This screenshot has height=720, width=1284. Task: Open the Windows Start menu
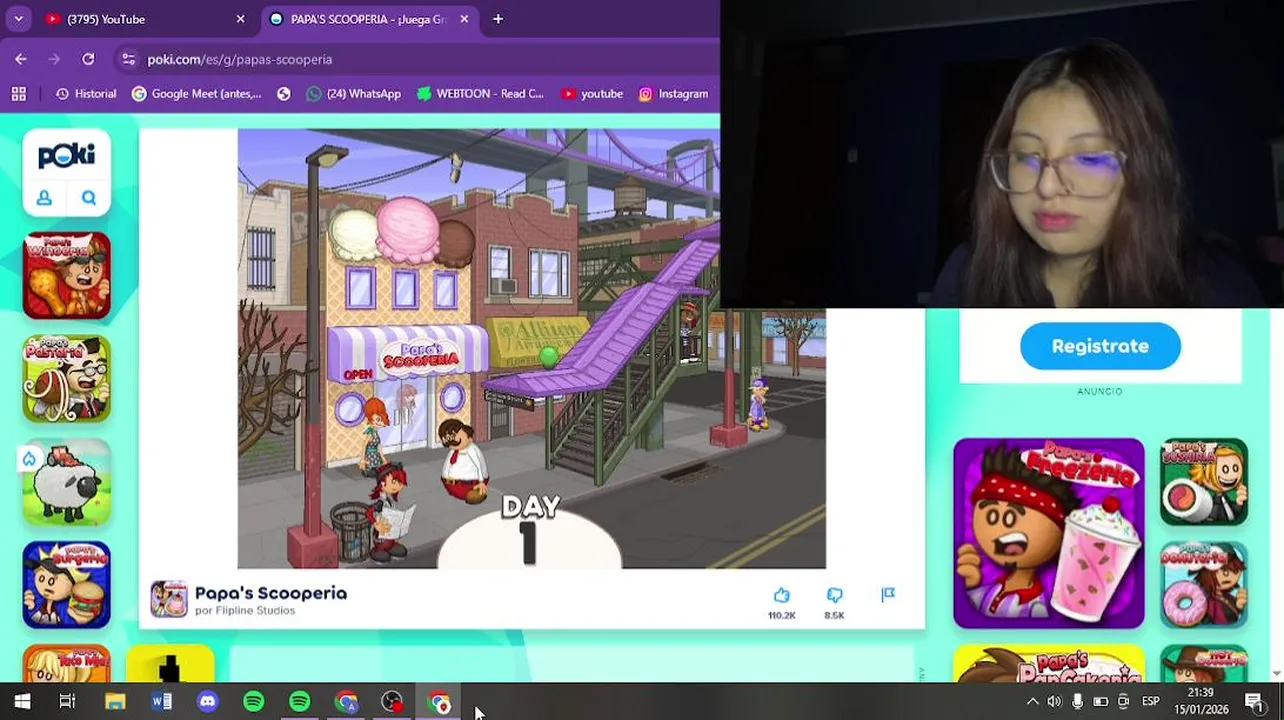coord(22,702)
